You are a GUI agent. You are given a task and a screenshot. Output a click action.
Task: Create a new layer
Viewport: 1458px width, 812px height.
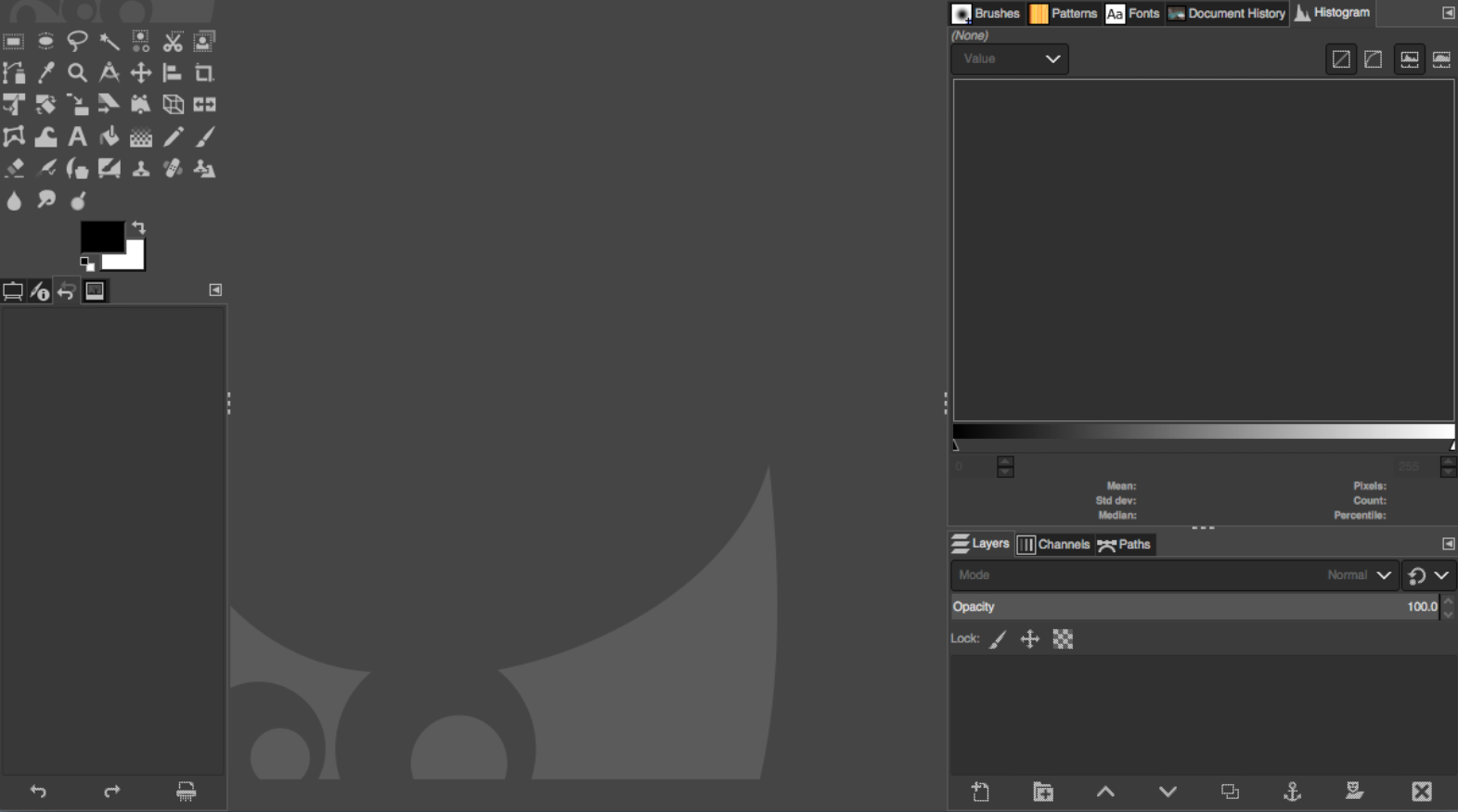click(981, 792)
